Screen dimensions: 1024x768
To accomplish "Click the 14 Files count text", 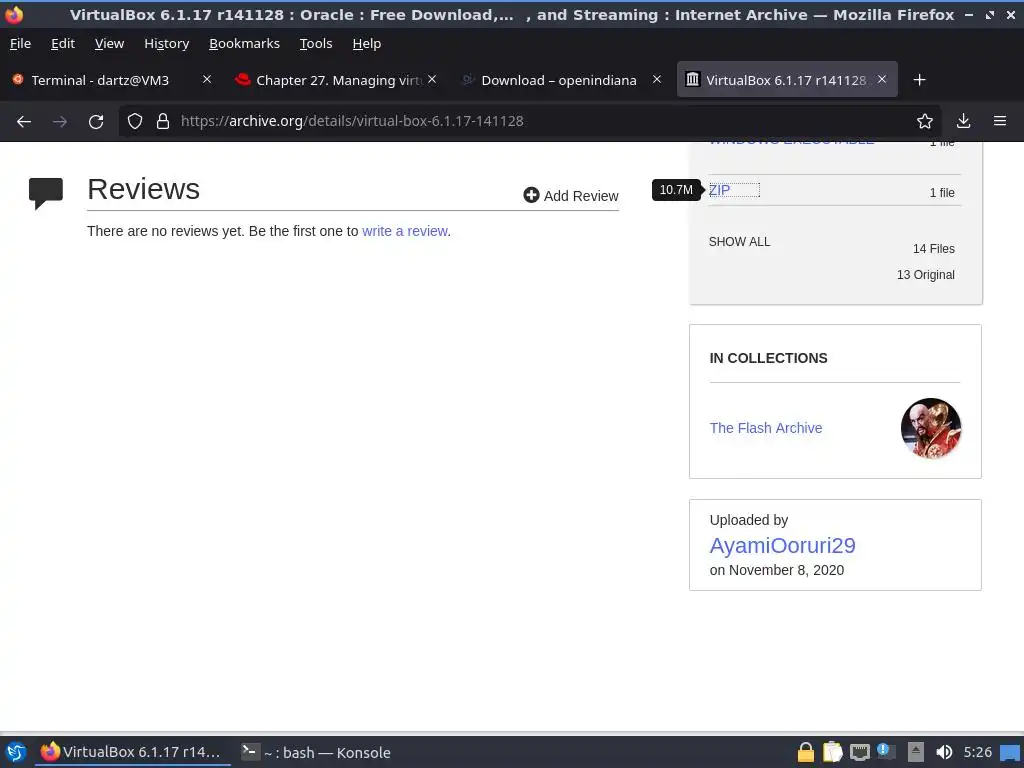I will [x=933, y=249].
